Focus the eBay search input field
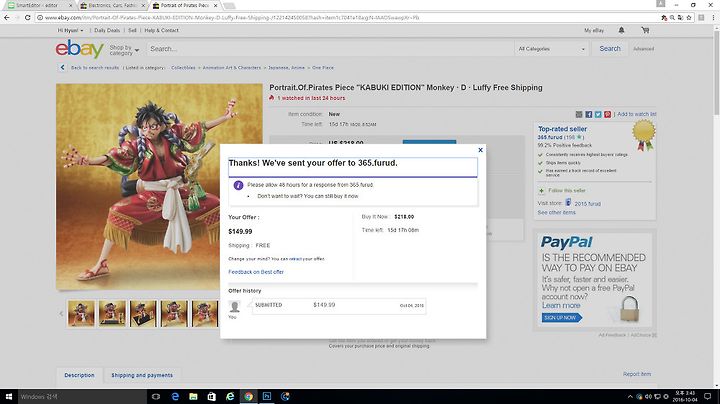Screen dimensions: 720x404 [x=330, y=49]
